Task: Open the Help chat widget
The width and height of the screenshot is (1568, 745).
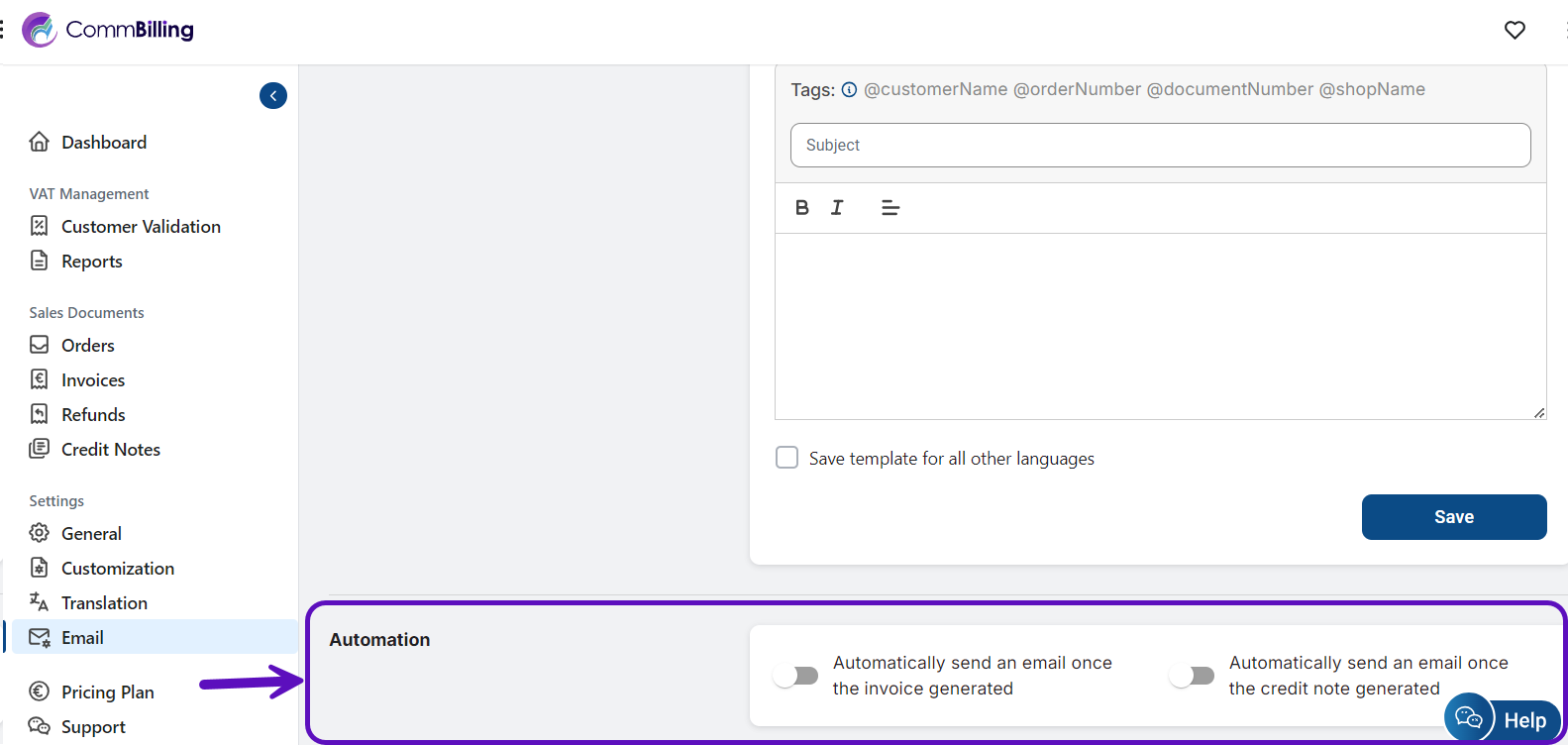Action: tap(1504, 719)
